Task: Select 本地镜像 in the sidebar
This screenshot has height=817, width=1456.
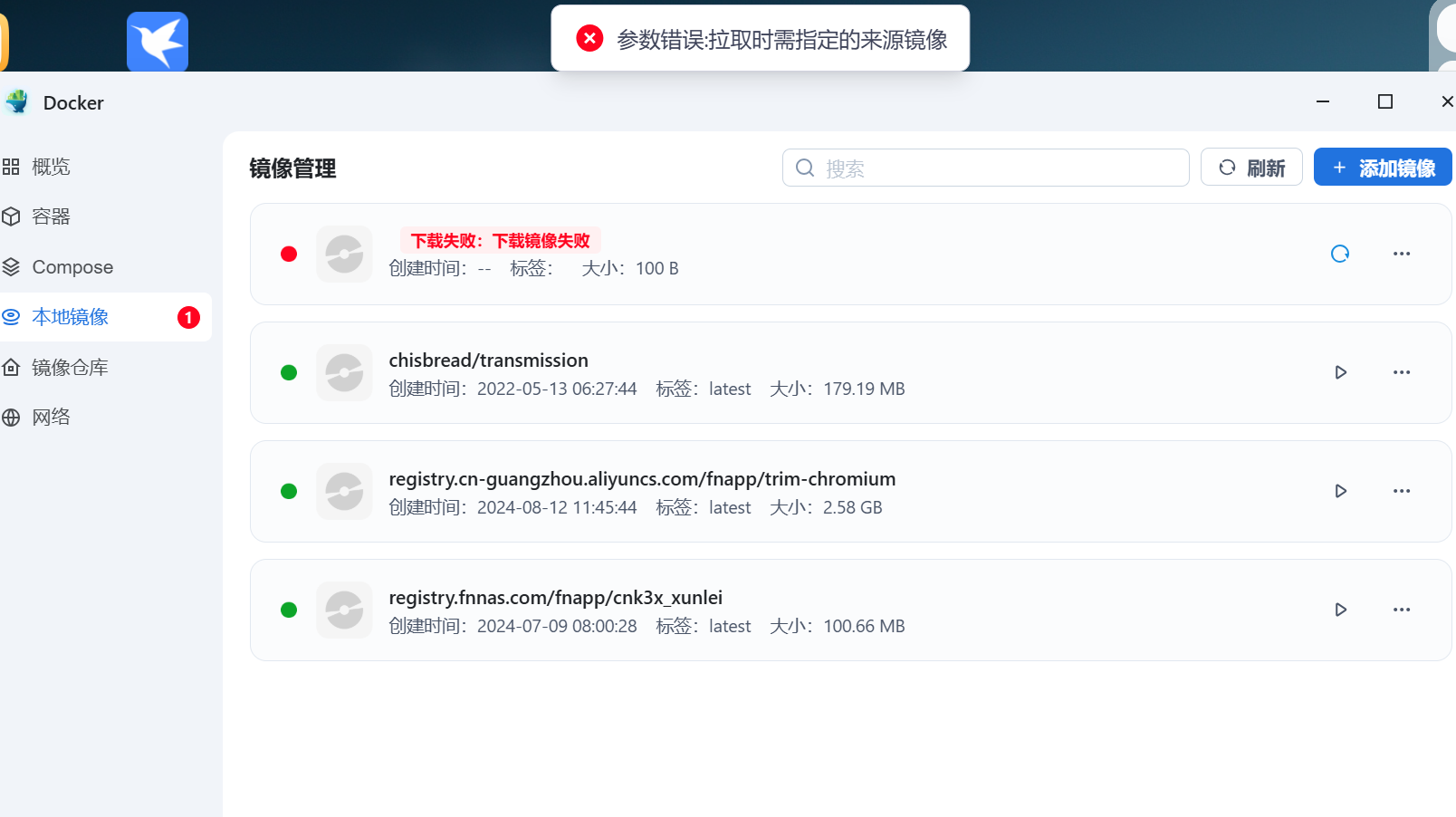Action: pyautogui.click(x=106, y=317)
